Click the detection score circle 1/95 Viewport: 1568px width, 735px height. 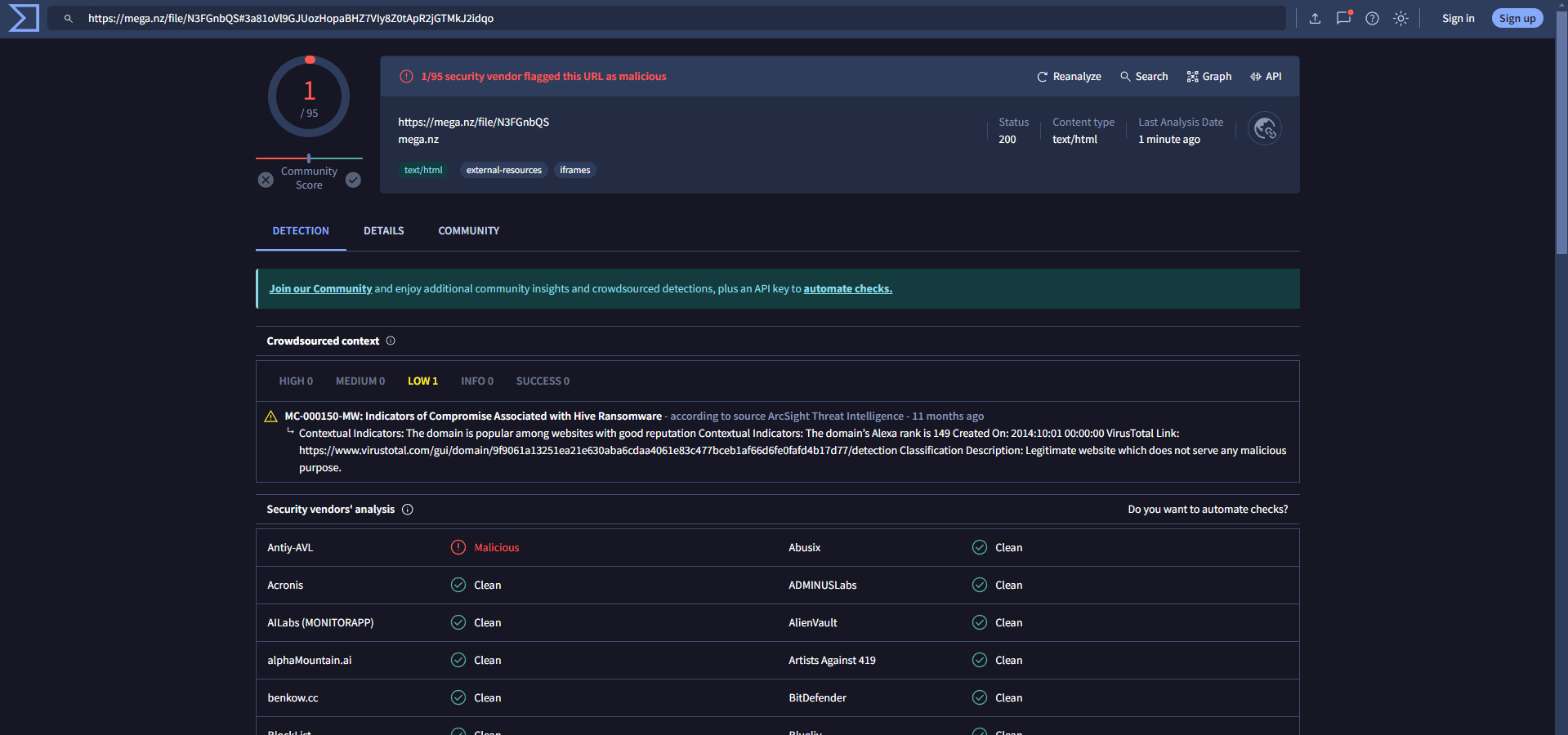pyautogui.click(x=309, y=96)
